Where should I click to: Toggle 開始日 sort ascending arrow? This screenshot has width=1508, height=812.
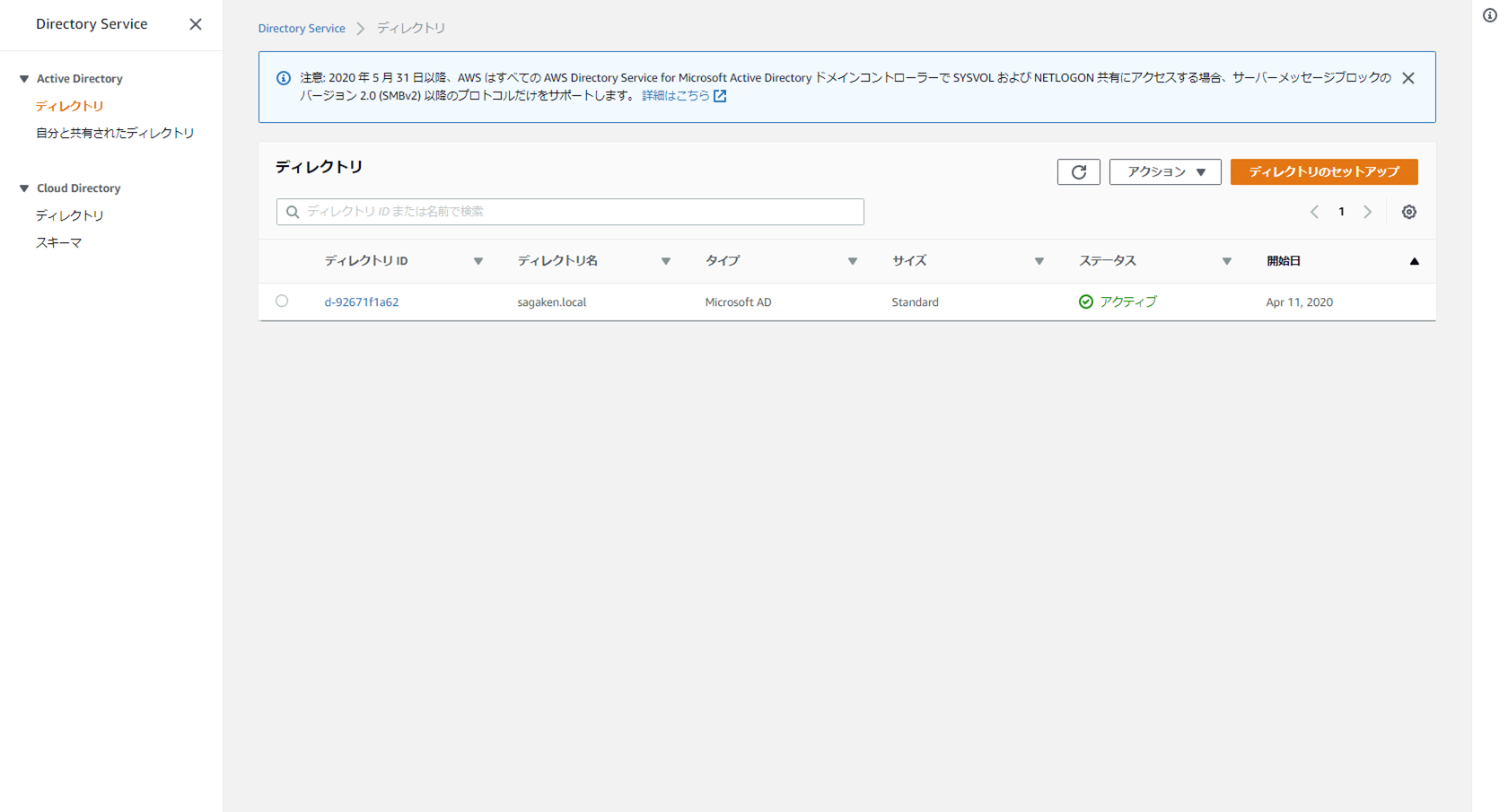coord(1415,261)
